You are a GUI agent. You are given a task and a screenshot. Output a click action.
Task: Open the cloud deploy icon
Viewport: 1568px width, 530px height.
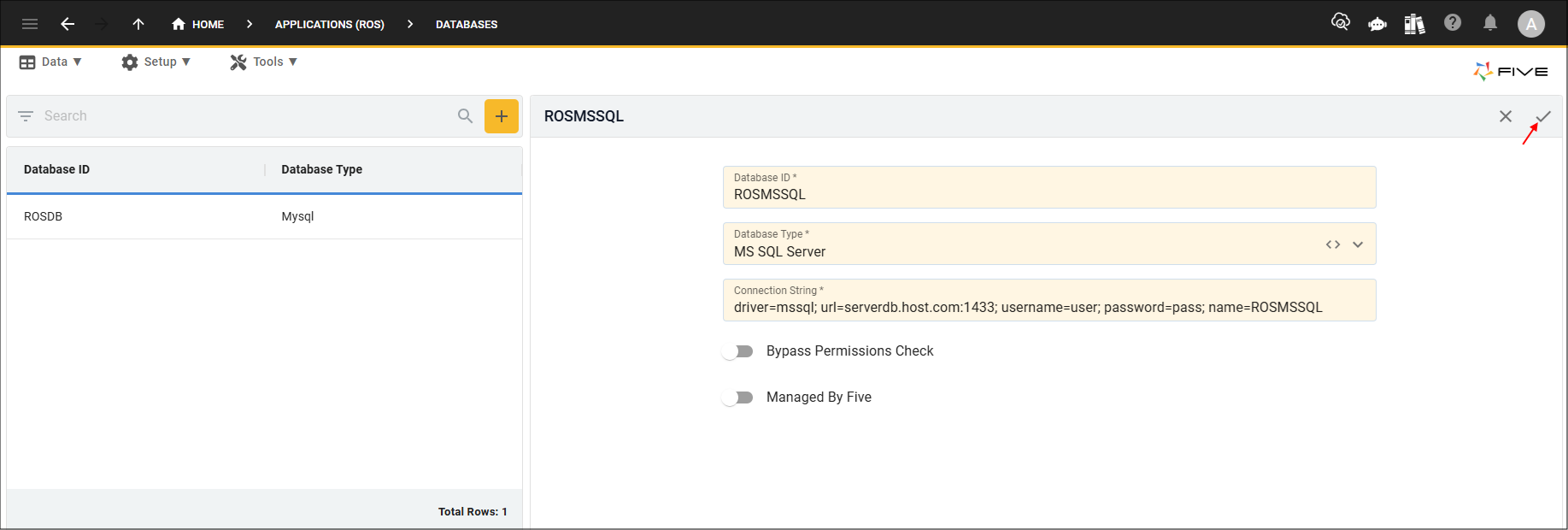click(x=1341, y=23)
